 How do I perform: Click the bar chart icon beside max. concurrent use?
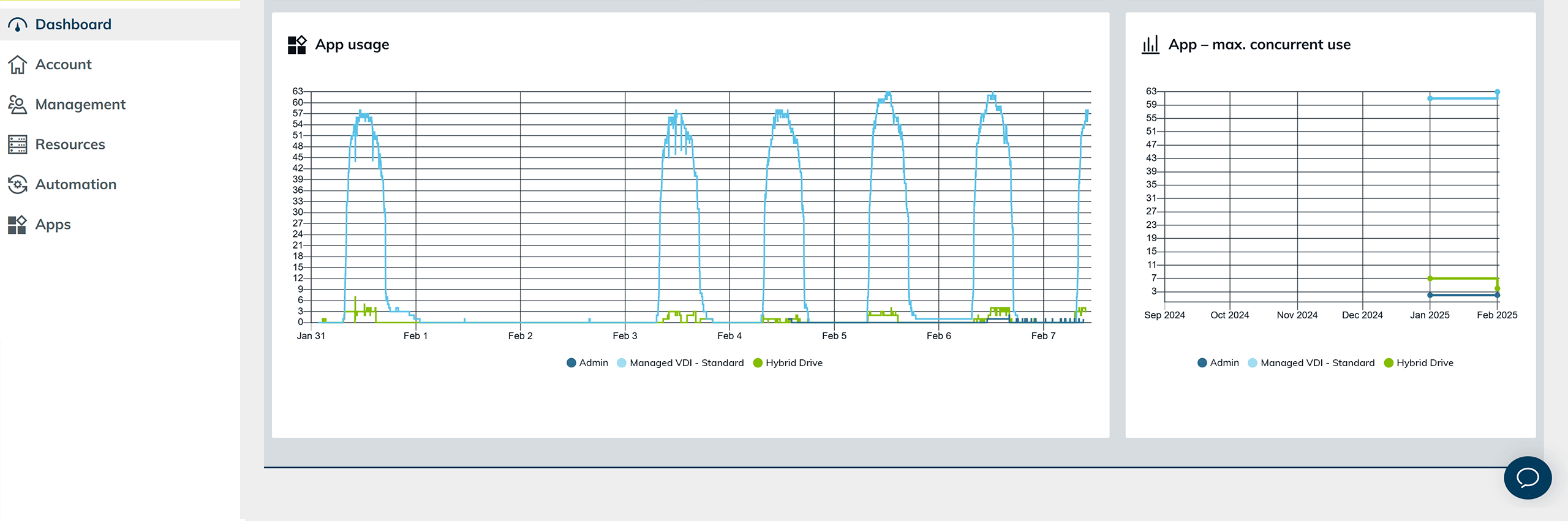click(x=1150, y=45)
